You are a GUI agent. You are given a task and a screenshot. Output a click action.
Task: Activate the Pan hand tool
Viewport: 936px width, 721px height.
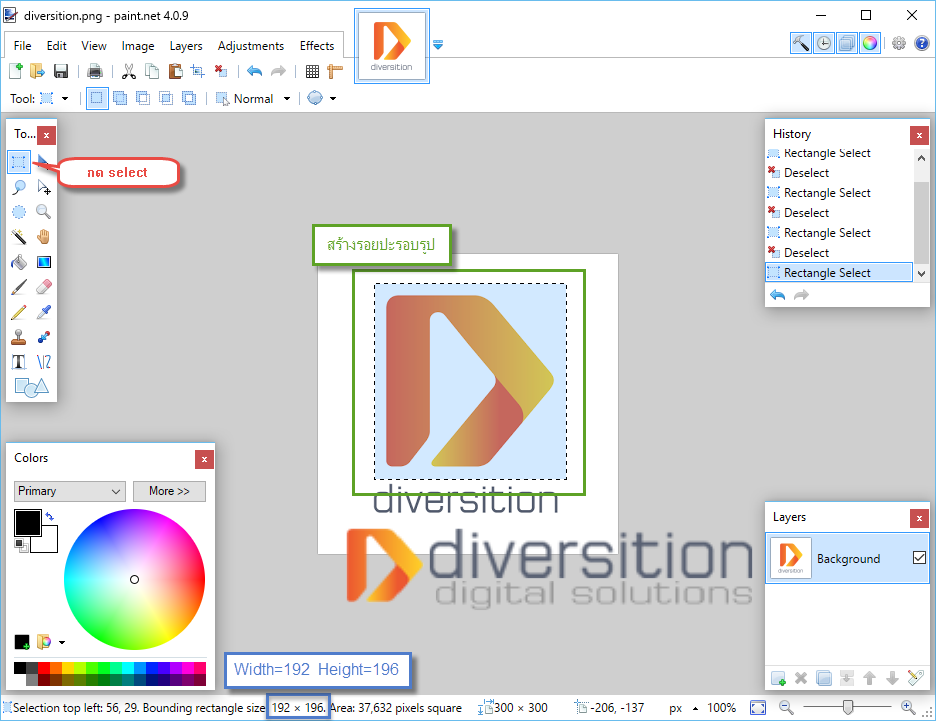pos(44,237)
